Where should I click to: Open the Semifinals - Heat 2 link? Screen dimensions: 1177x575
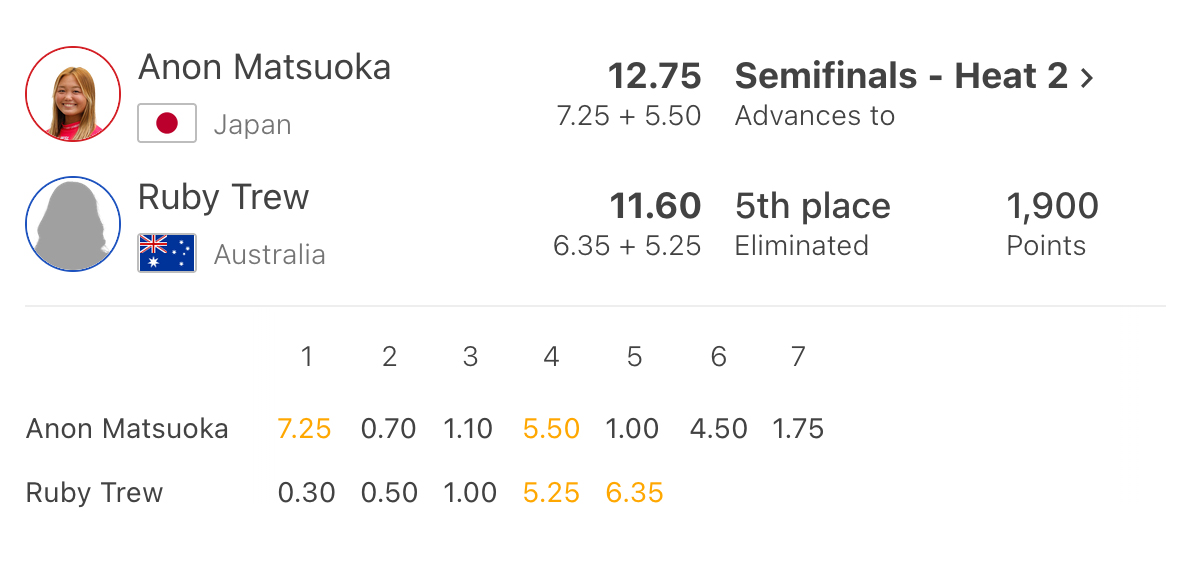pyautogui.click(x=901, y=77)
